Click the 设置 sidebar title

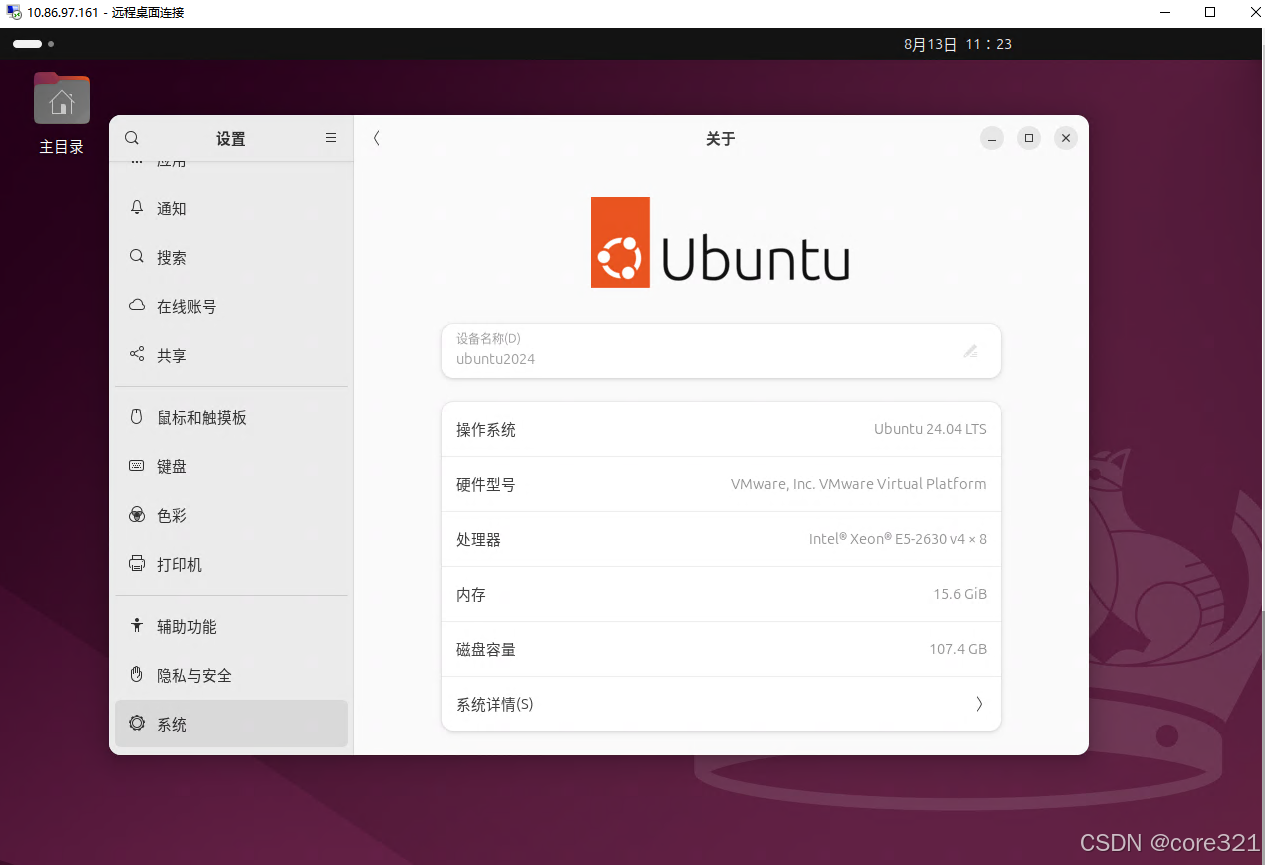point(231,139)
